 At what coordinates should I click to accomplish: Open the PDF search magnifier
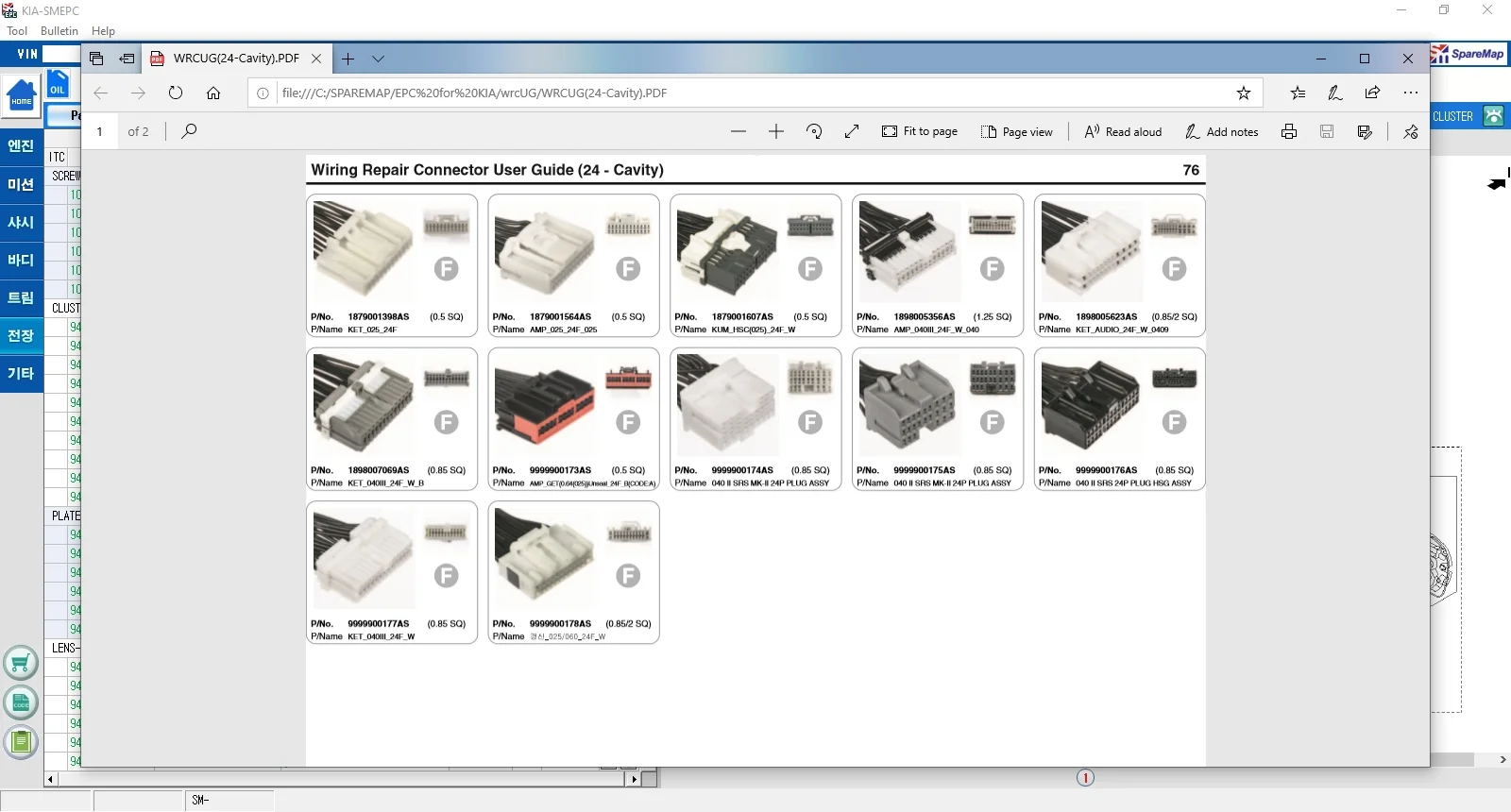pyautogui.click(x=189, y=131)
